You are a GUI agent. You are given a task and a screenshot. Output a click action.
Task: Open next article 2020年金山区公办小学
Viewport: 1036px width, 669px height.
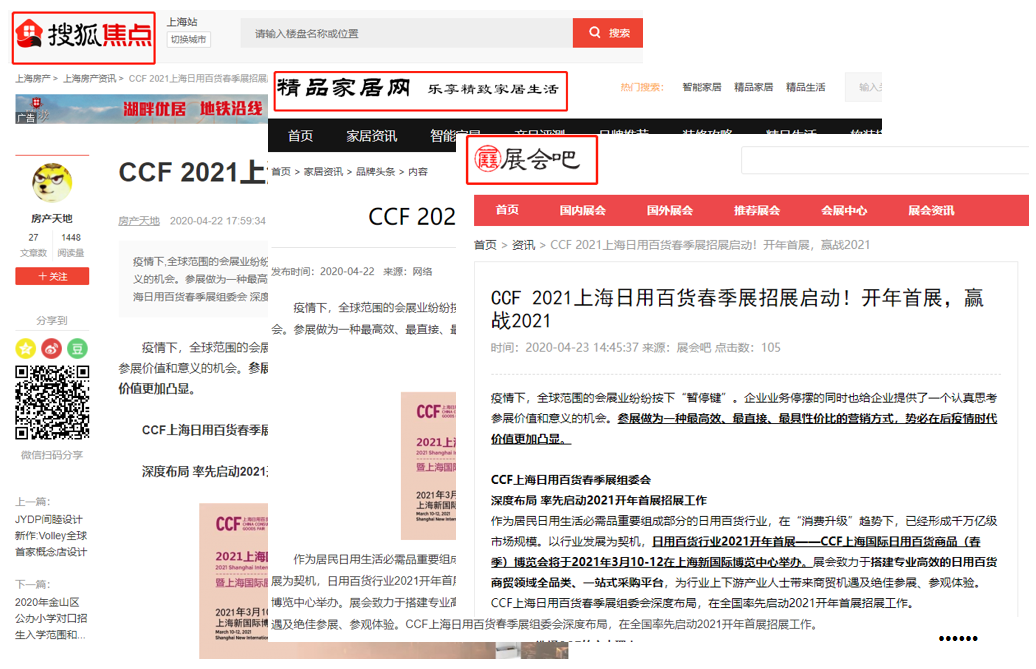[x=51, y=618]
